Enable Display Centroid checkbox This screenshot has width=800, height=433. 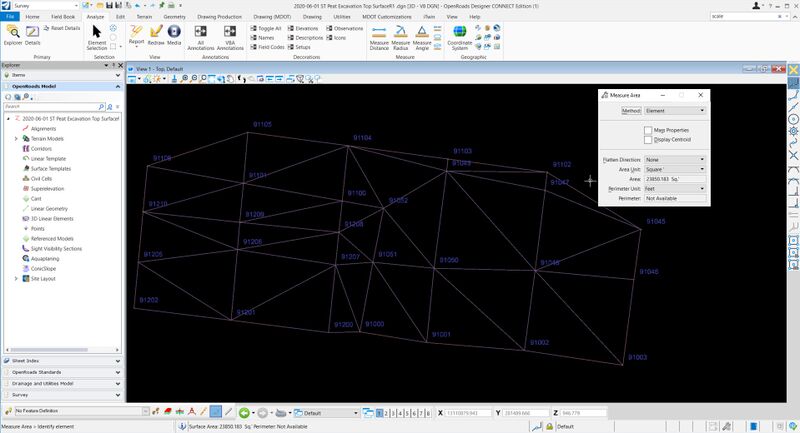click(648, 139)
